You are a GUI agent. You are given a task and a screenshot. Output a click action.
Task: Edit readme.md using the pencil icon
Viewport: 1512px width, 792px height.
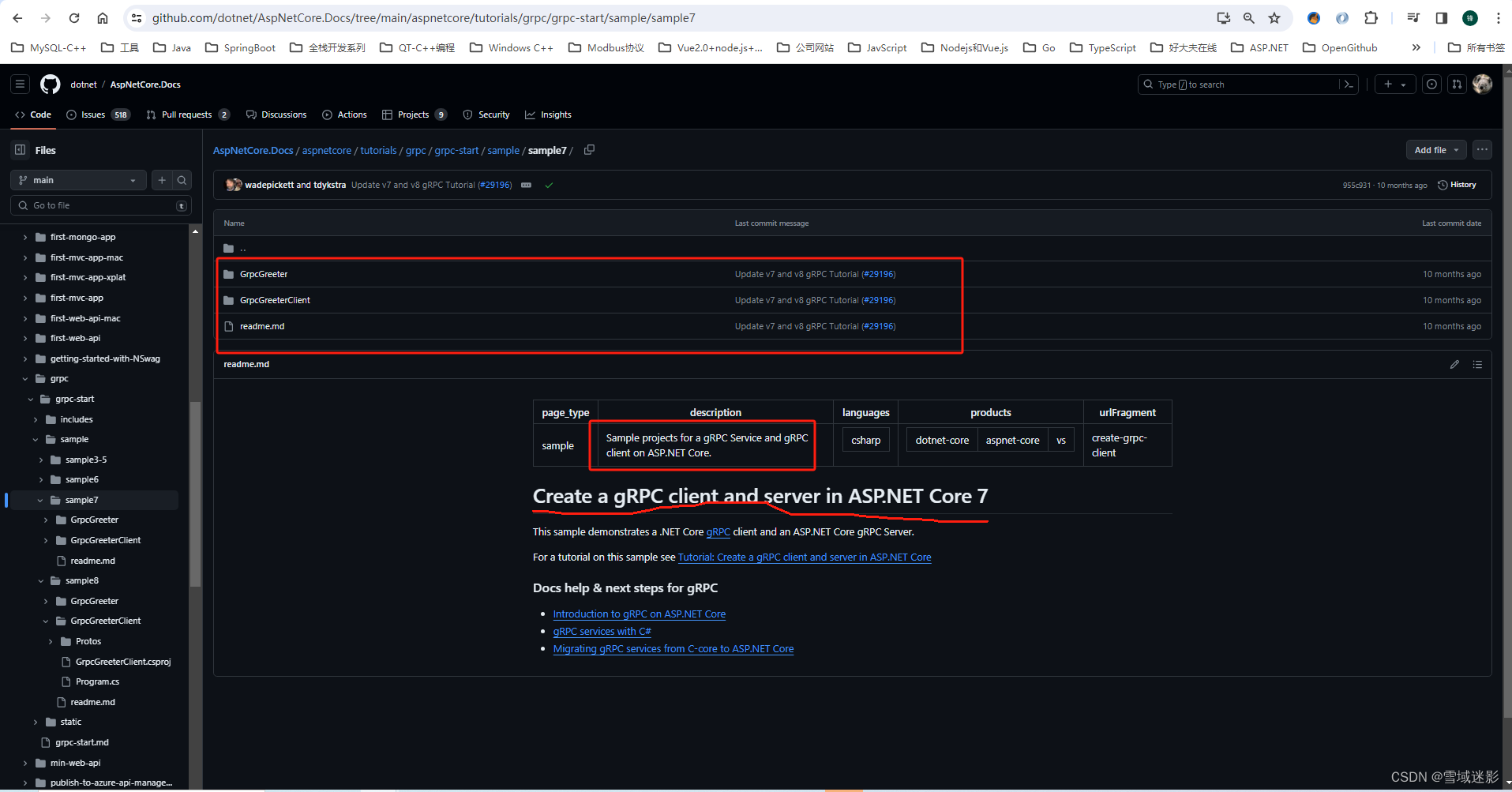pyautogui.click(x=1454, y=364)
